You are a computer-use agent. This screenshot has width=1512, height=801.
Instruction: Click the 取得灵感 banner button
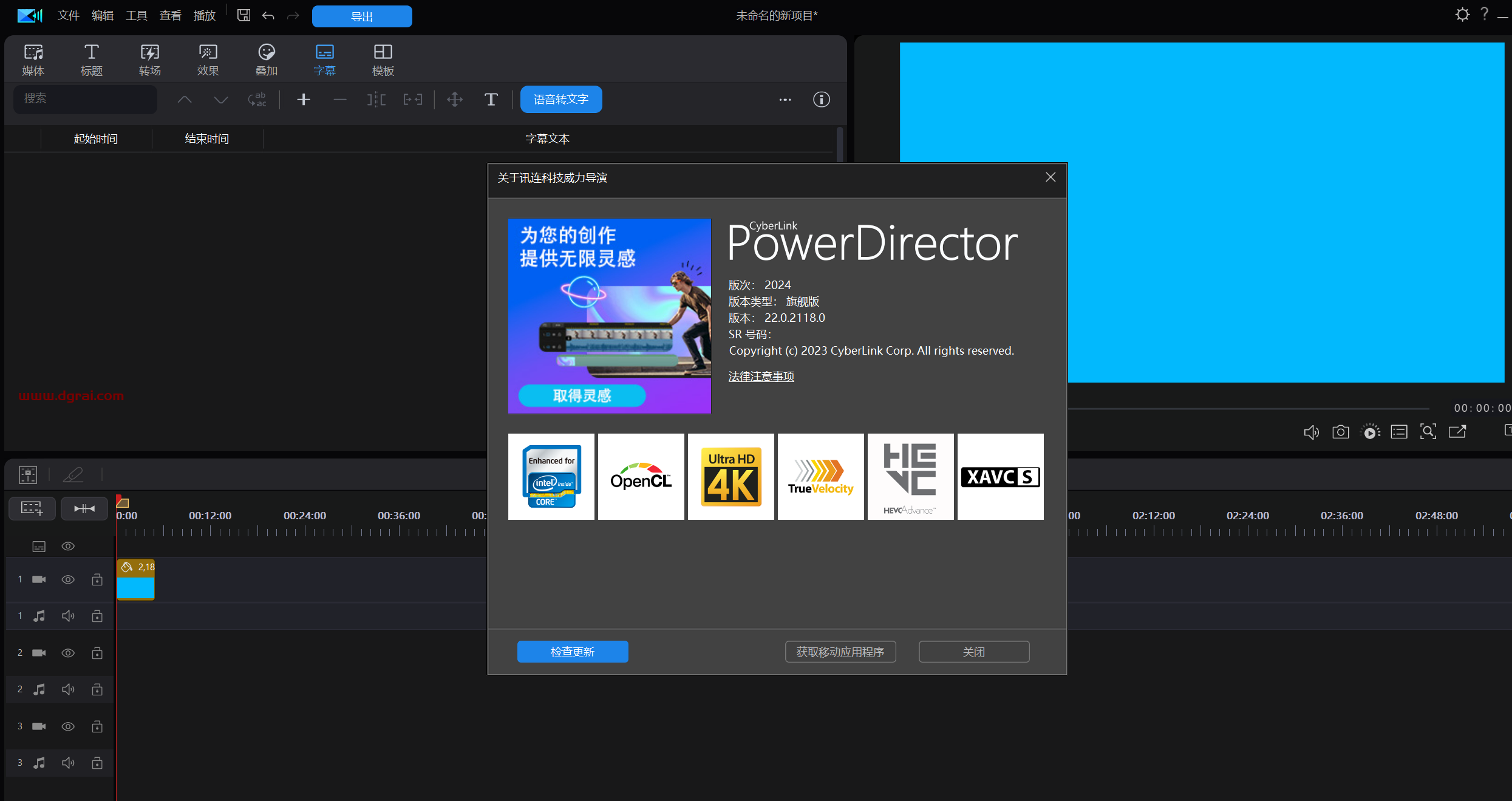[582, 395]
